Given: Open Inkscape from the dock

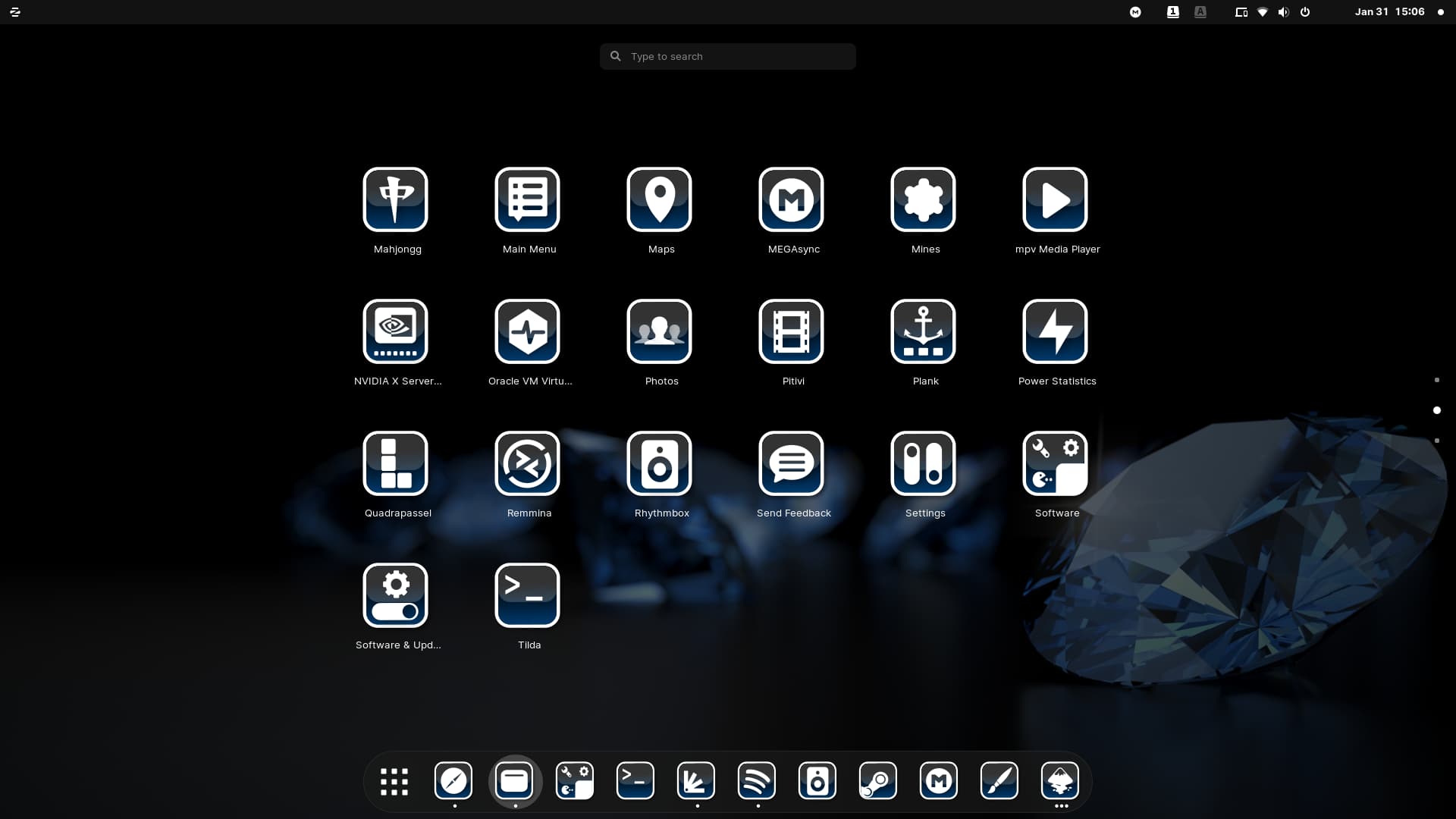Looking at the screenshot, I should 1060,781.
